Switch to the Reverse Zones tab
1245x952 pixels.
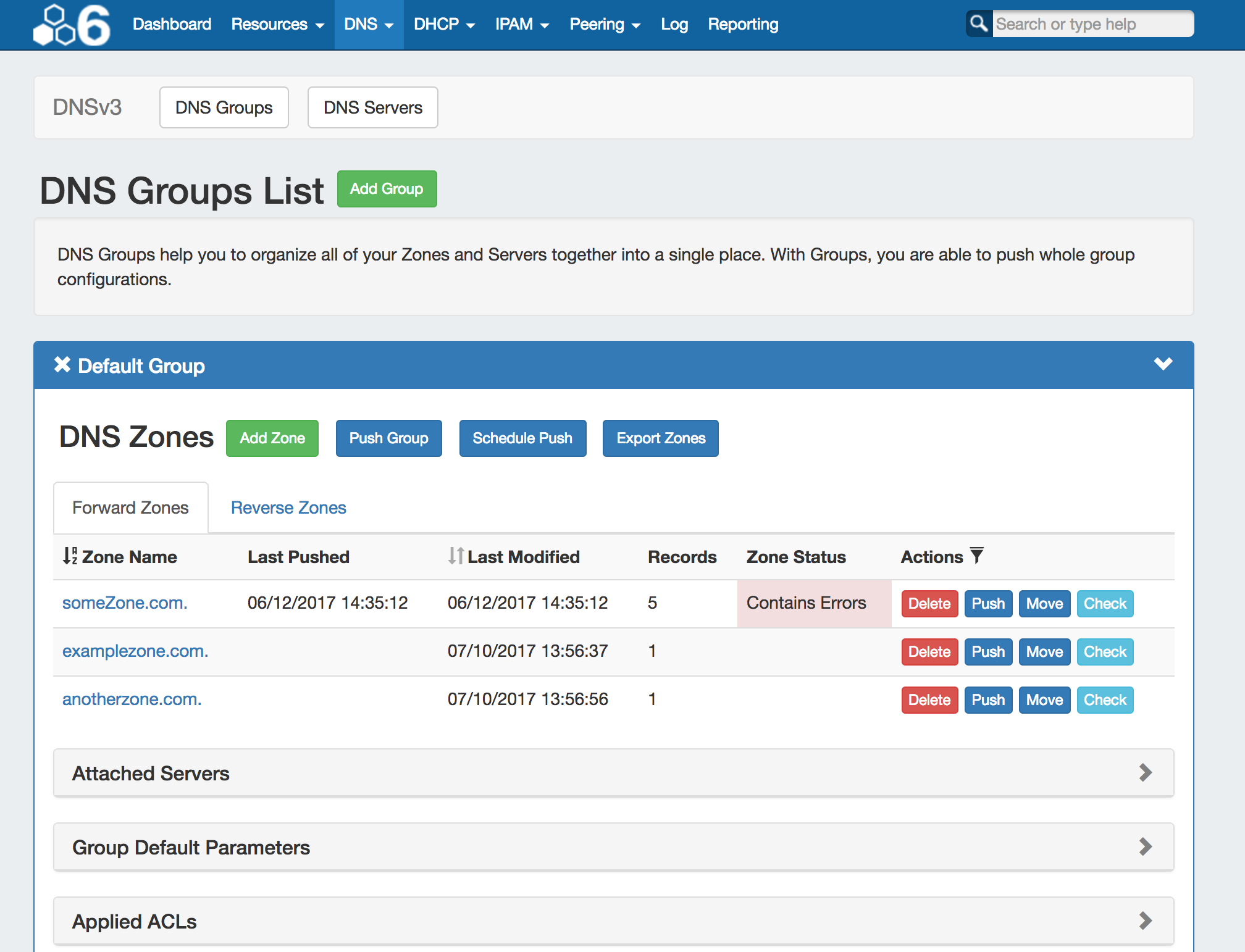click(288, 507)
